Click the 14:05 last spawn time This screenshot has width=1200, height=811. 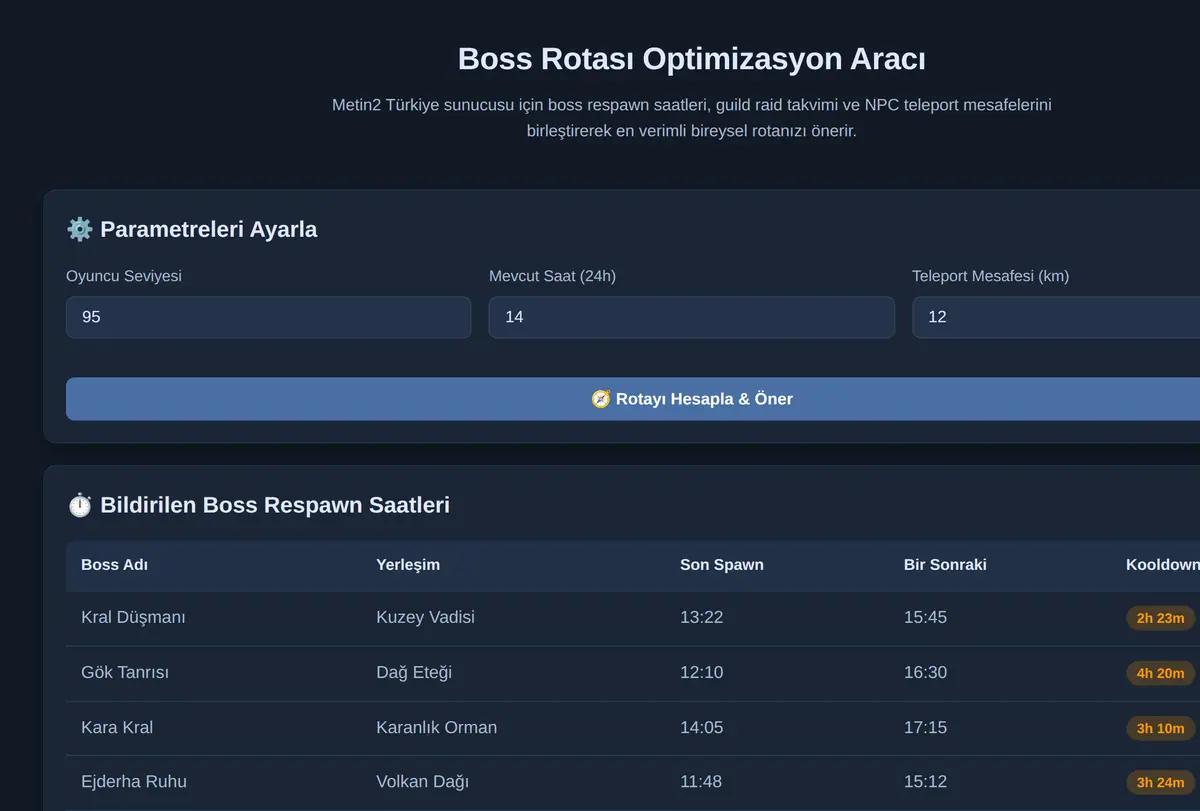pos(701,727)
